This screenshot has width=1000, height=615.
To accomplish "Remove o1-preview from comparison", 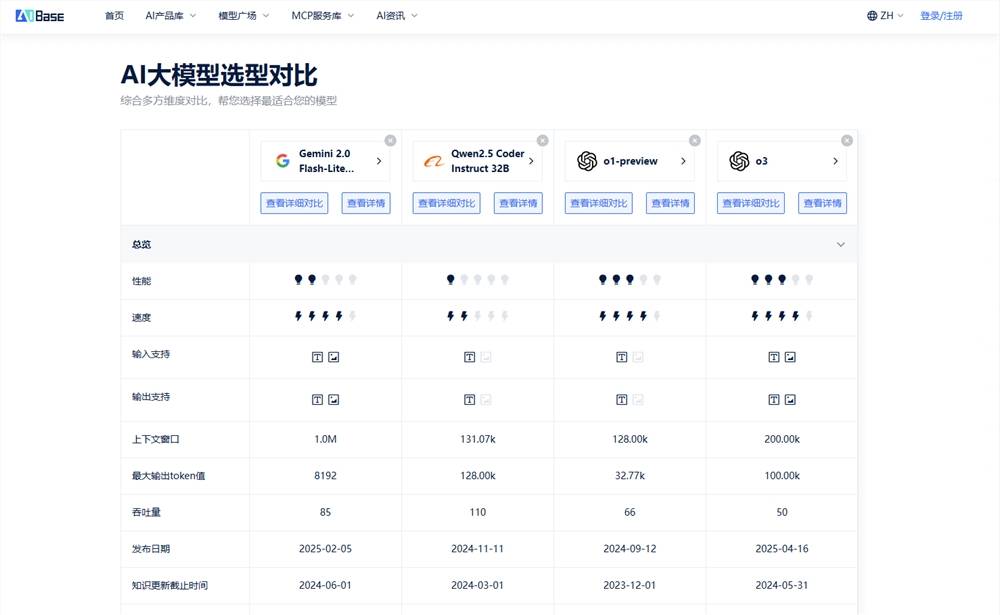I will [695, 140].
